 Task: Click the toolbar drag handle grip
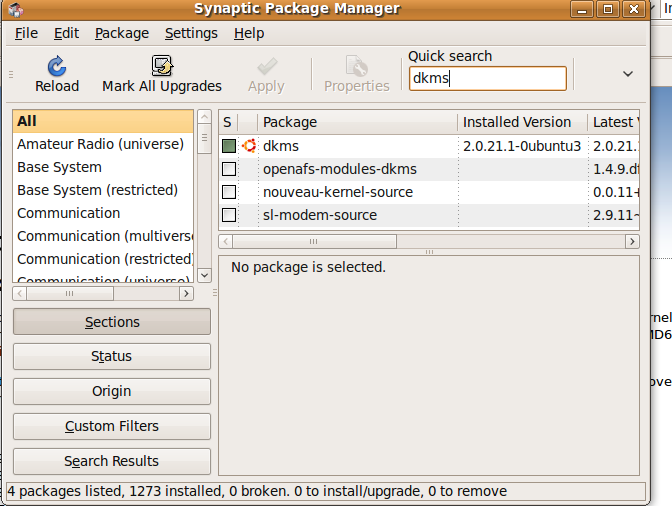pos(12,75)
